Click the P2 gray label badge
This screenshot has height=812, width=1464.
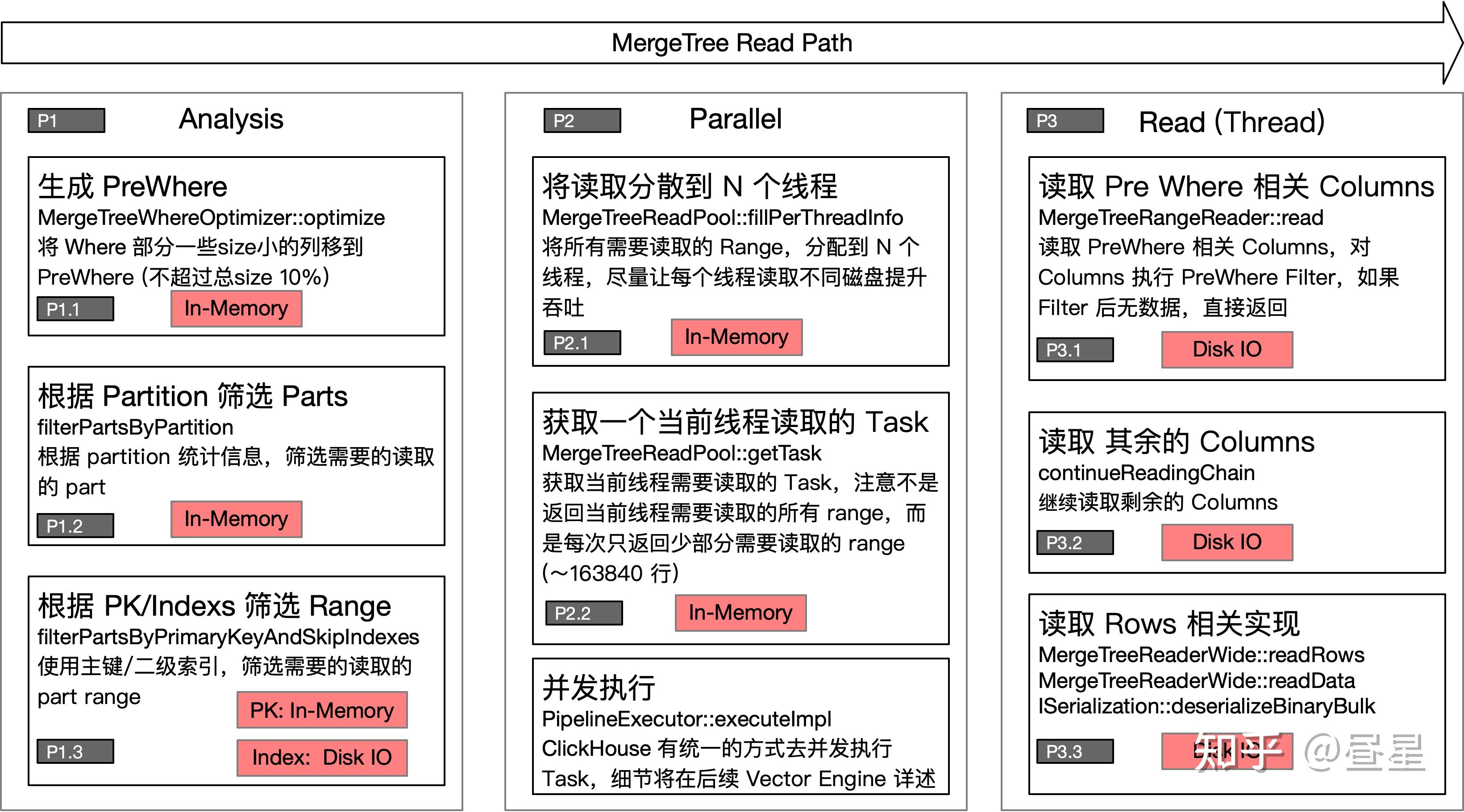coord(582,120)
